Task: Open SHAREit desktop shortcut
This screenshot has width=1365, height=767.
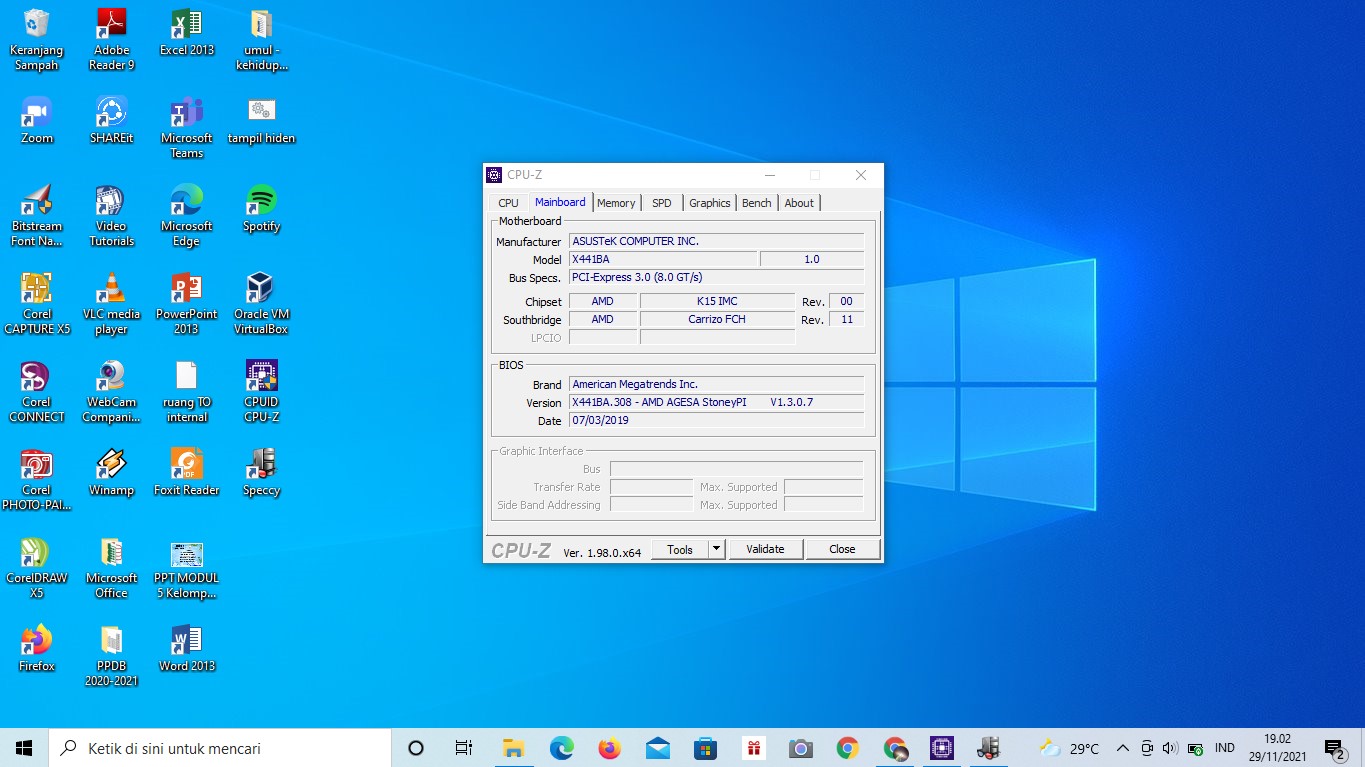Action: [x=111, y=120]
